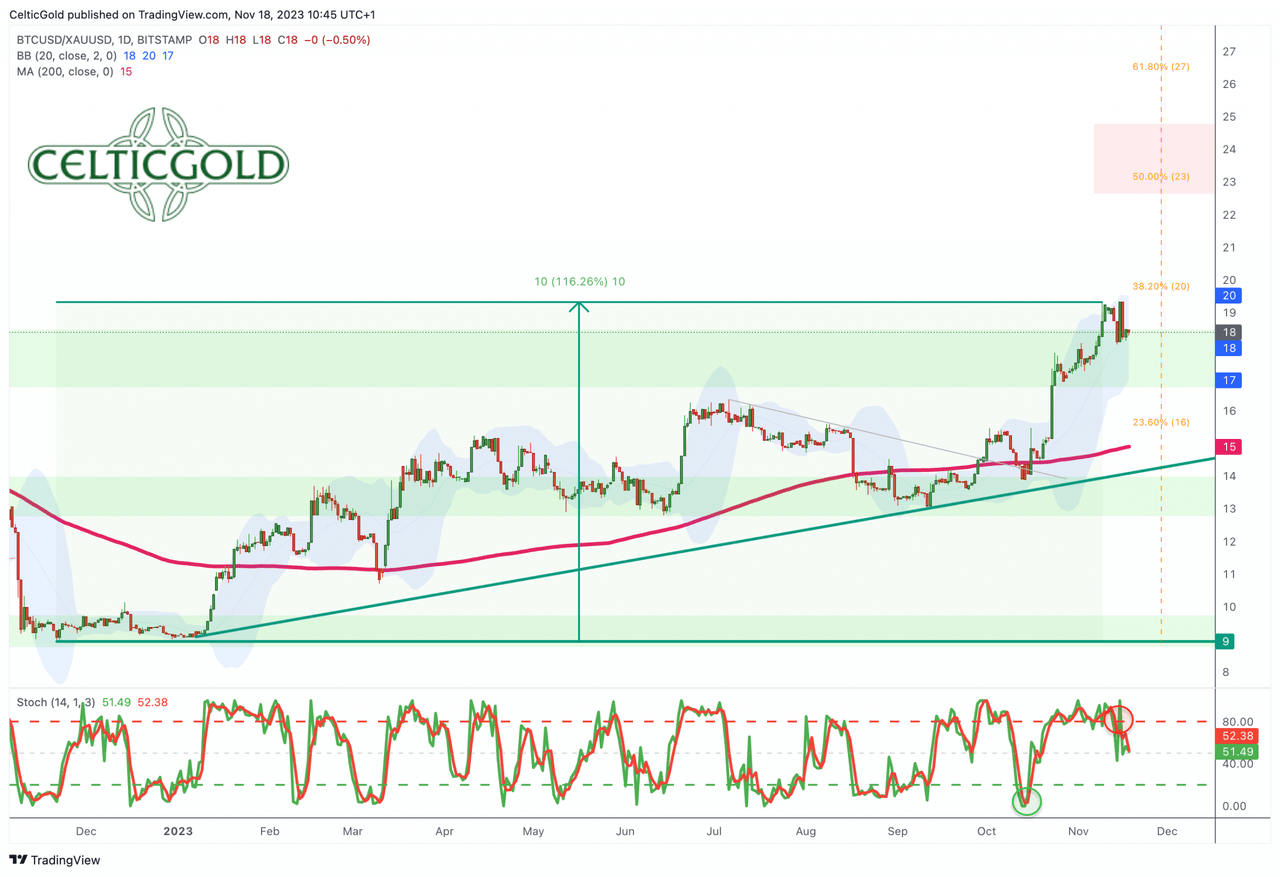Screen dimensions: 1280x877
Task: Click the red circle marking the Stoch overbought peak
Action: (x=1120, y=718)
